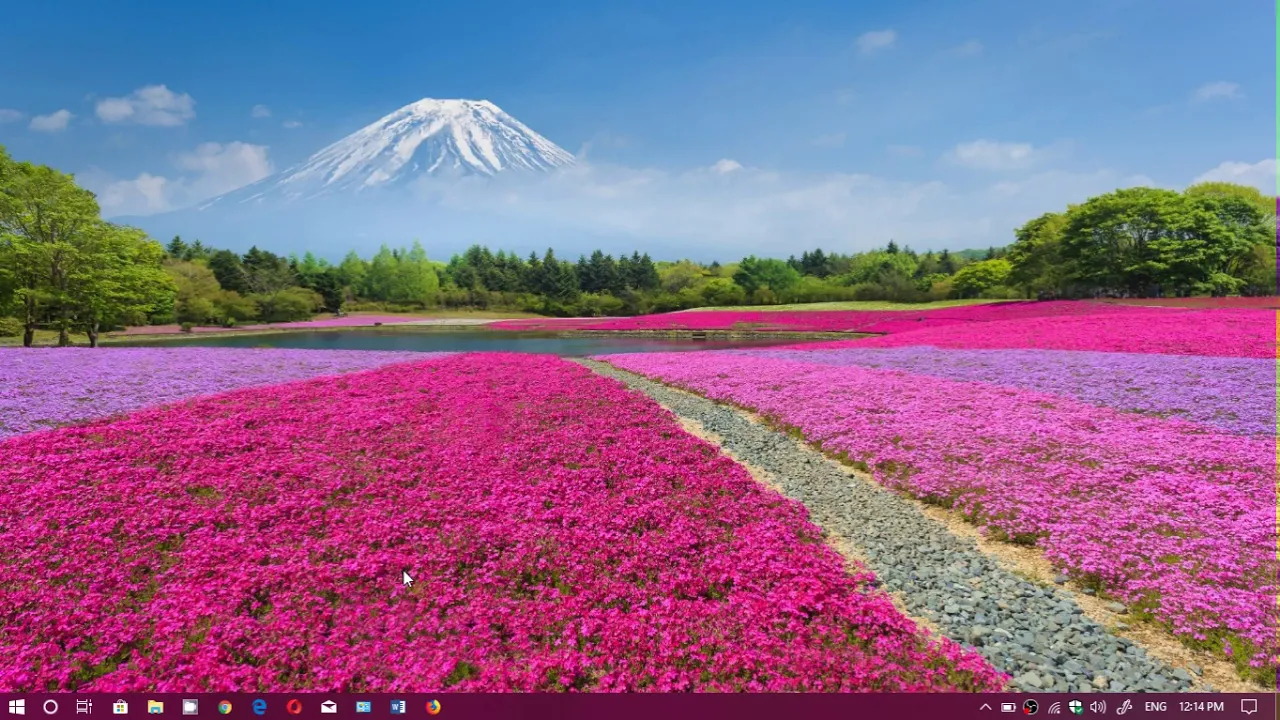
Task: Check the battery status icon
Action: 1008,707
